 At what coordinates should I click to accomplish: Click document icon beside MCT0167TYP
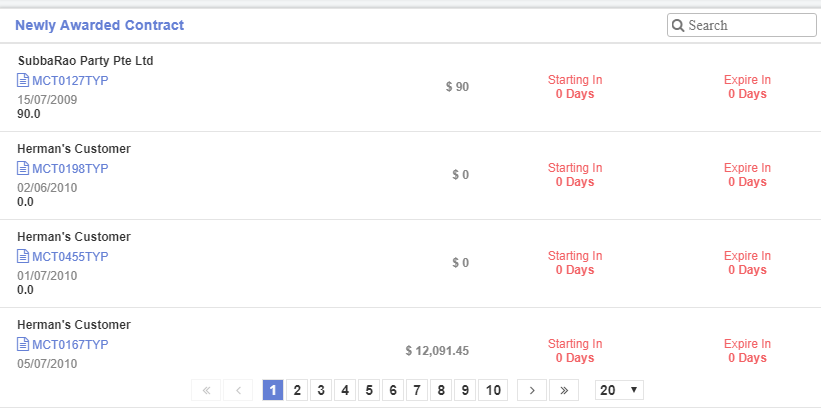tap(23, 345)
